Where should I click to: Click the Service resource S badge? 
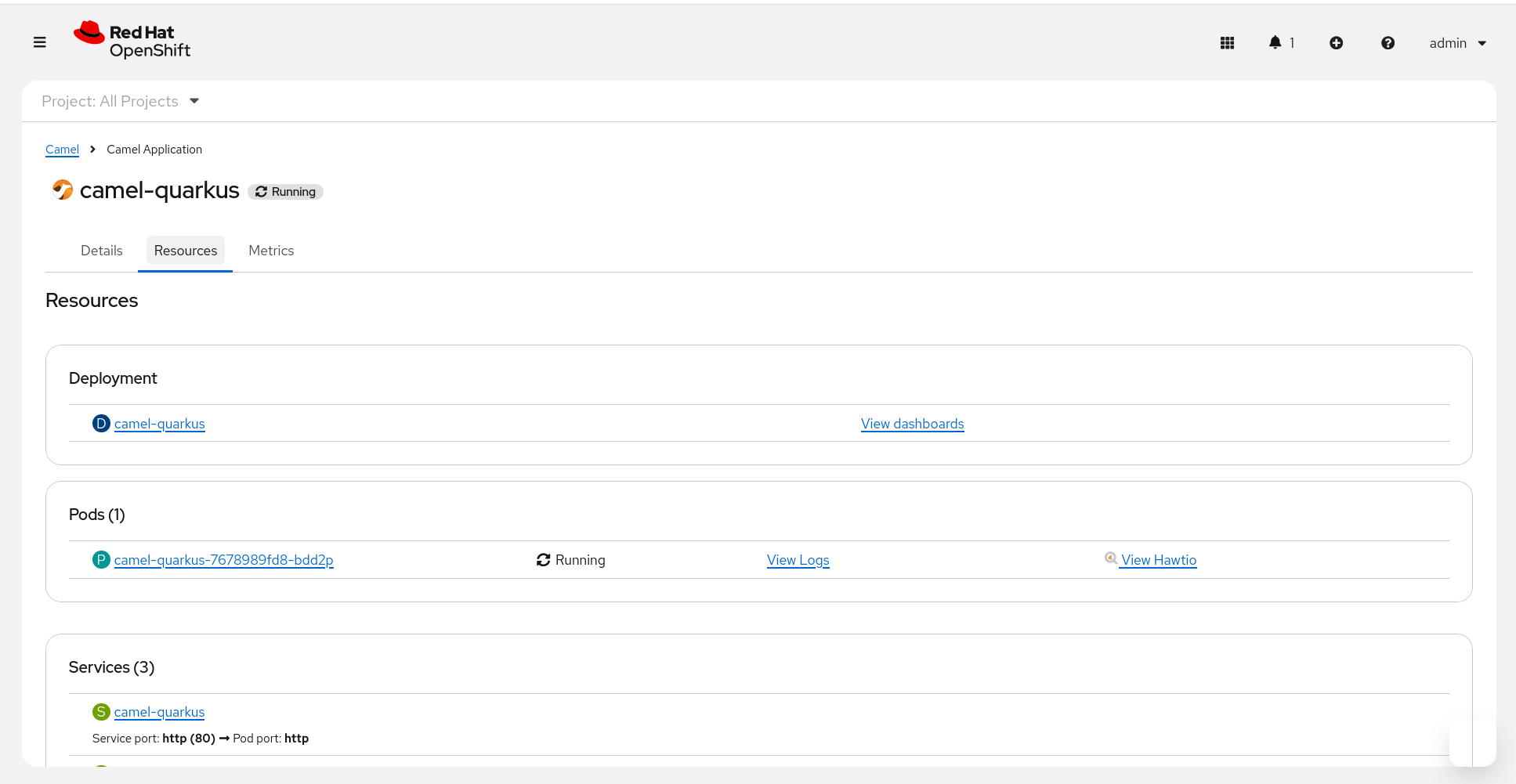(x=101, y=712)
